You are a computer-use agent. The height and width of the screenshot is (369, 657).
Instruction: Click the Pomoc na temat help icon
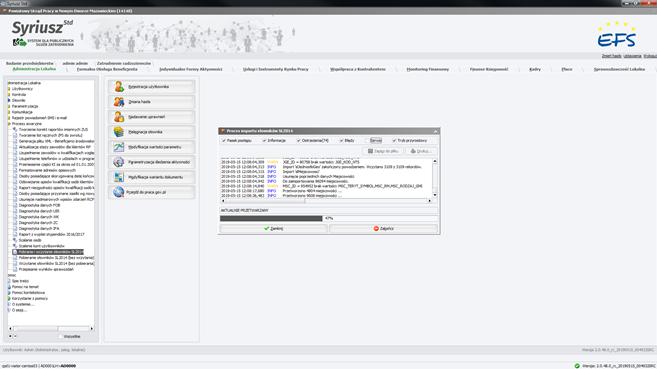9,287
